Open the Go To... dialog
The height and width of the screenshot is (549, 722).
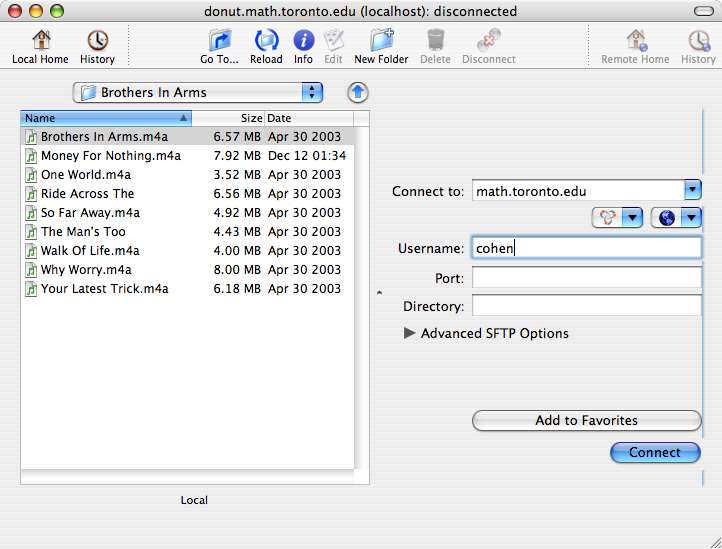[x=219, y=47]
